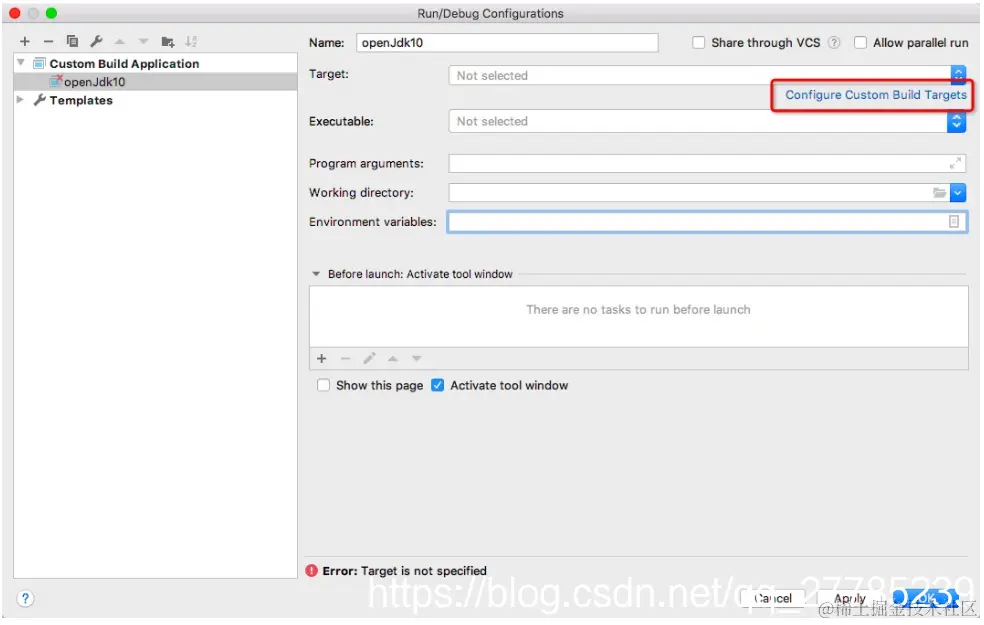Select Templates item in tree
Screen dimensions: 984x625
coord(81,100)
